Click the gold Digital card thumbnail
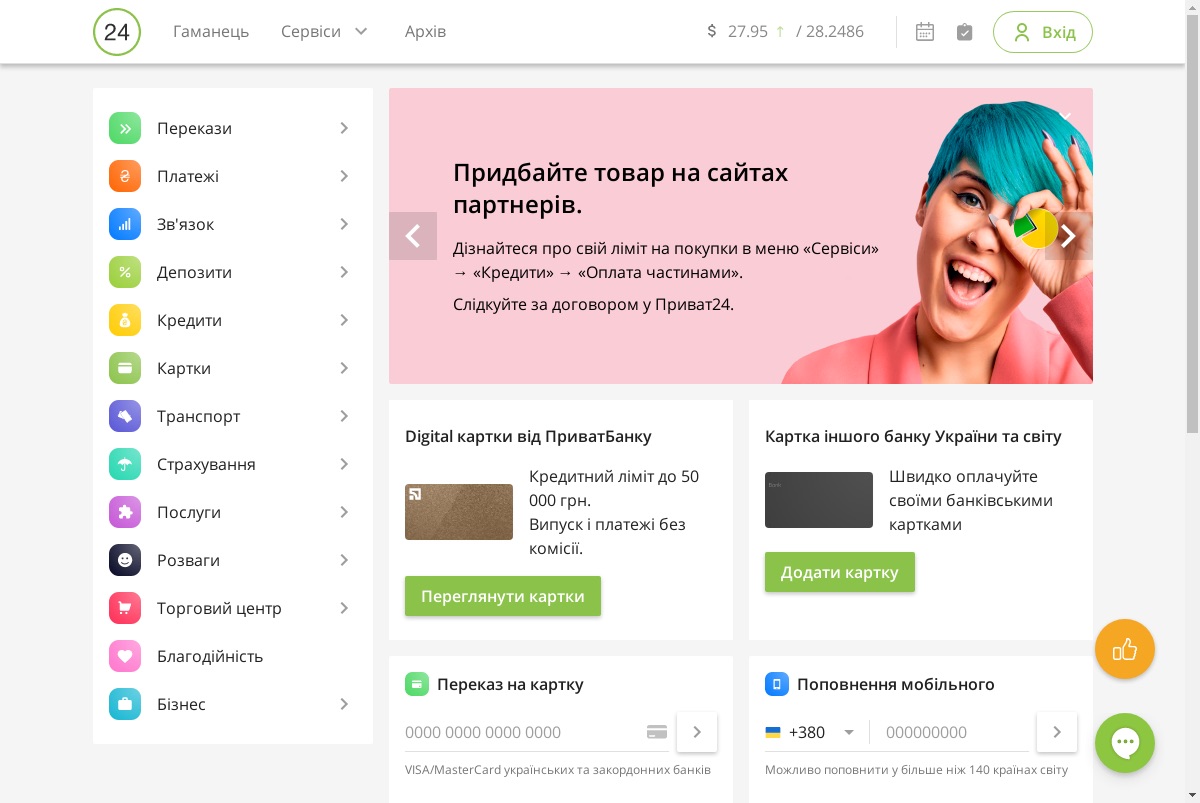 click(459, 512)
